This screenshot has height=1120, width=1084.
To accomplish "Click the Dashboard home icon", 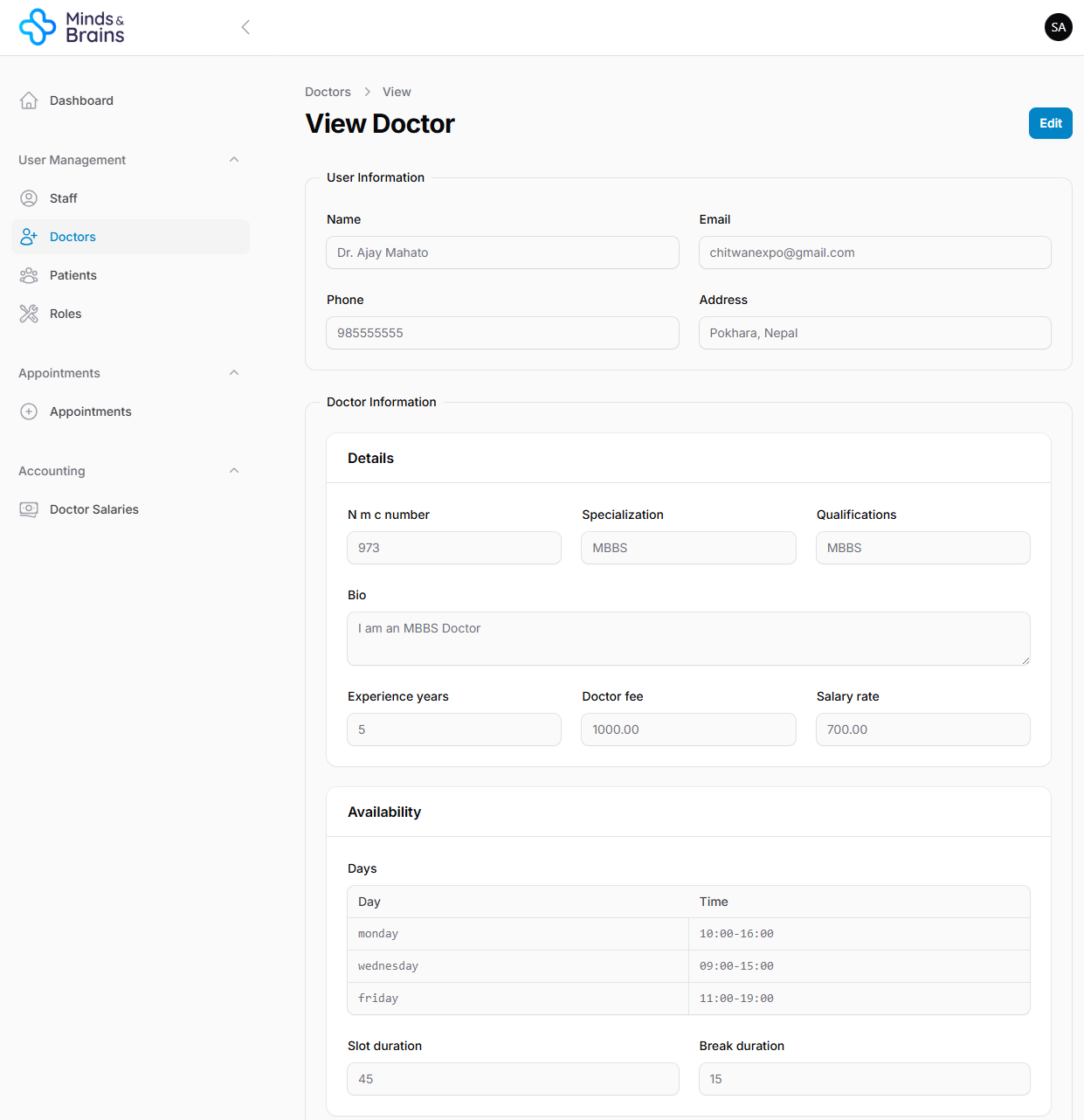I will coord(29,100).
